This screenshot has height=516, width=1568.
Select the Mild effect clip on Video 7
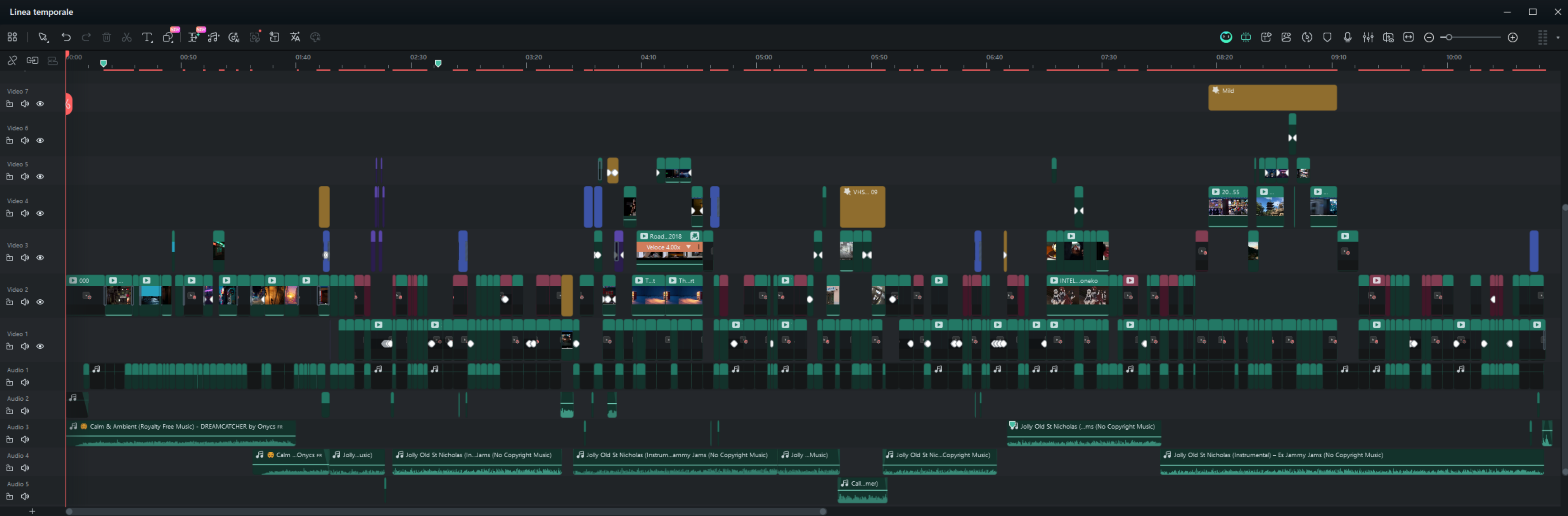click(1272, 98)
